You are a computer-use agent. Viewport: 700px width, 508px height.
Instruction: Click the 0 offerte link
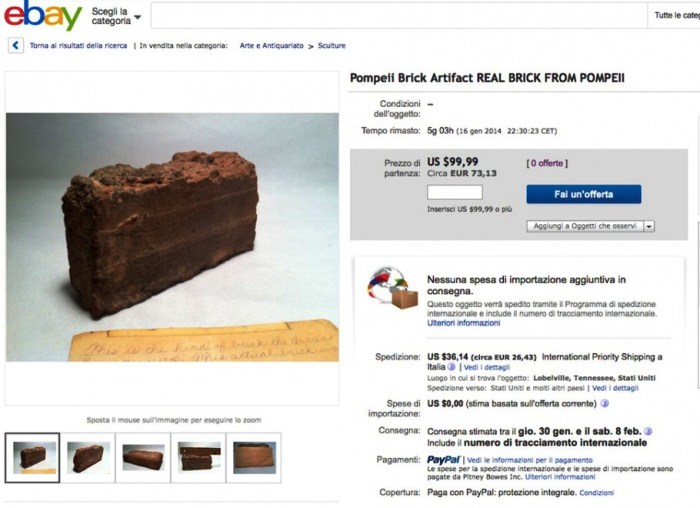547,163
